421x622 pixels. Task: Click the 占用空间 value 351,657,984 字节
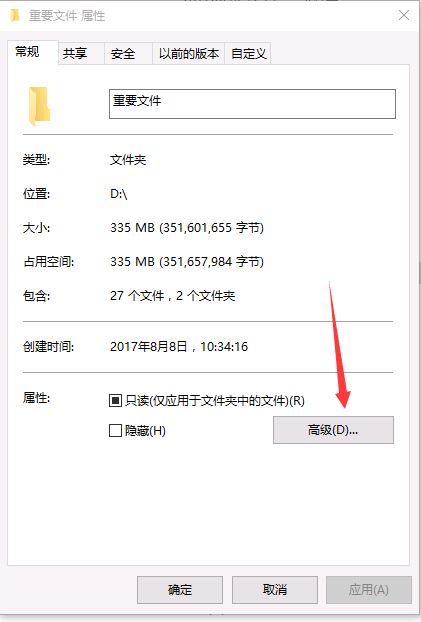(211, 262)
